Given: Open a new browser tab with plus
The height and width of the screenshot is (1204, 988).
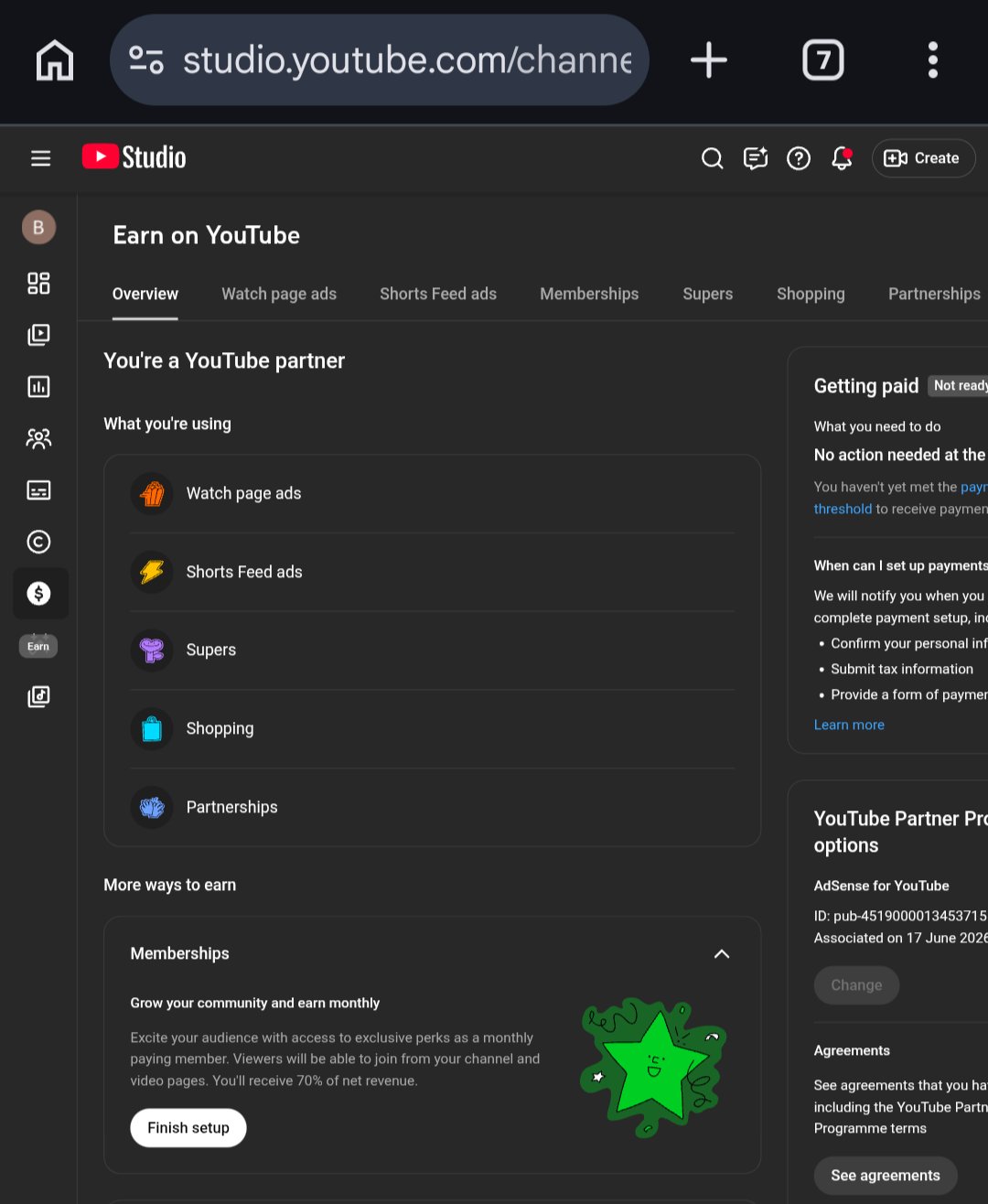Looking at the screenshot, I should [709, 60].
